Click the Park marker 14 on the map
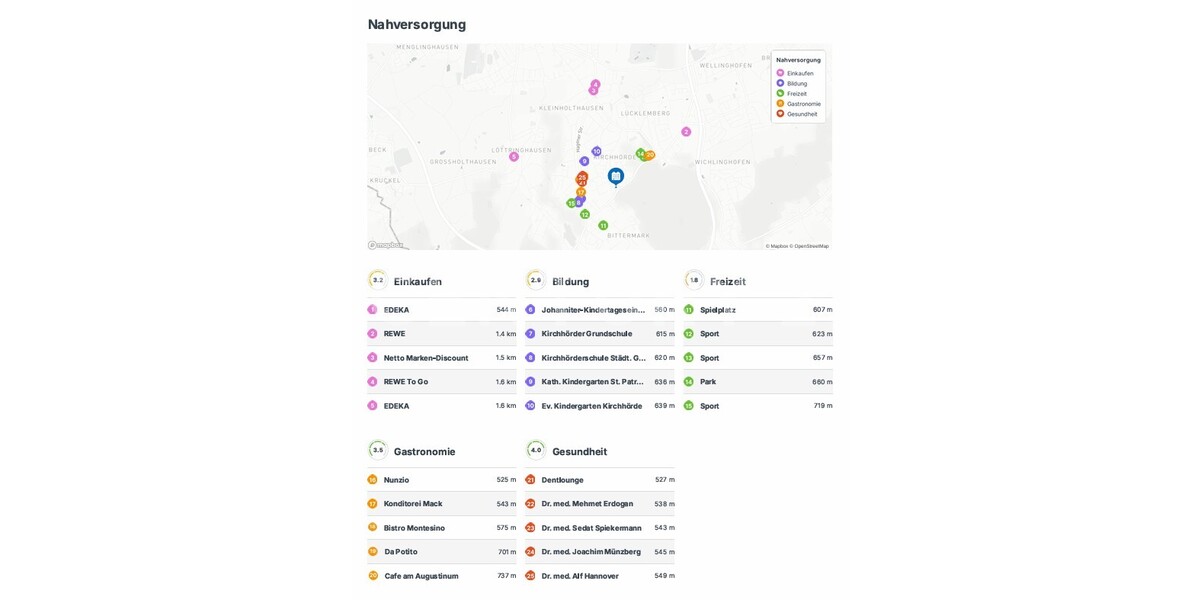 pos(640,154)
